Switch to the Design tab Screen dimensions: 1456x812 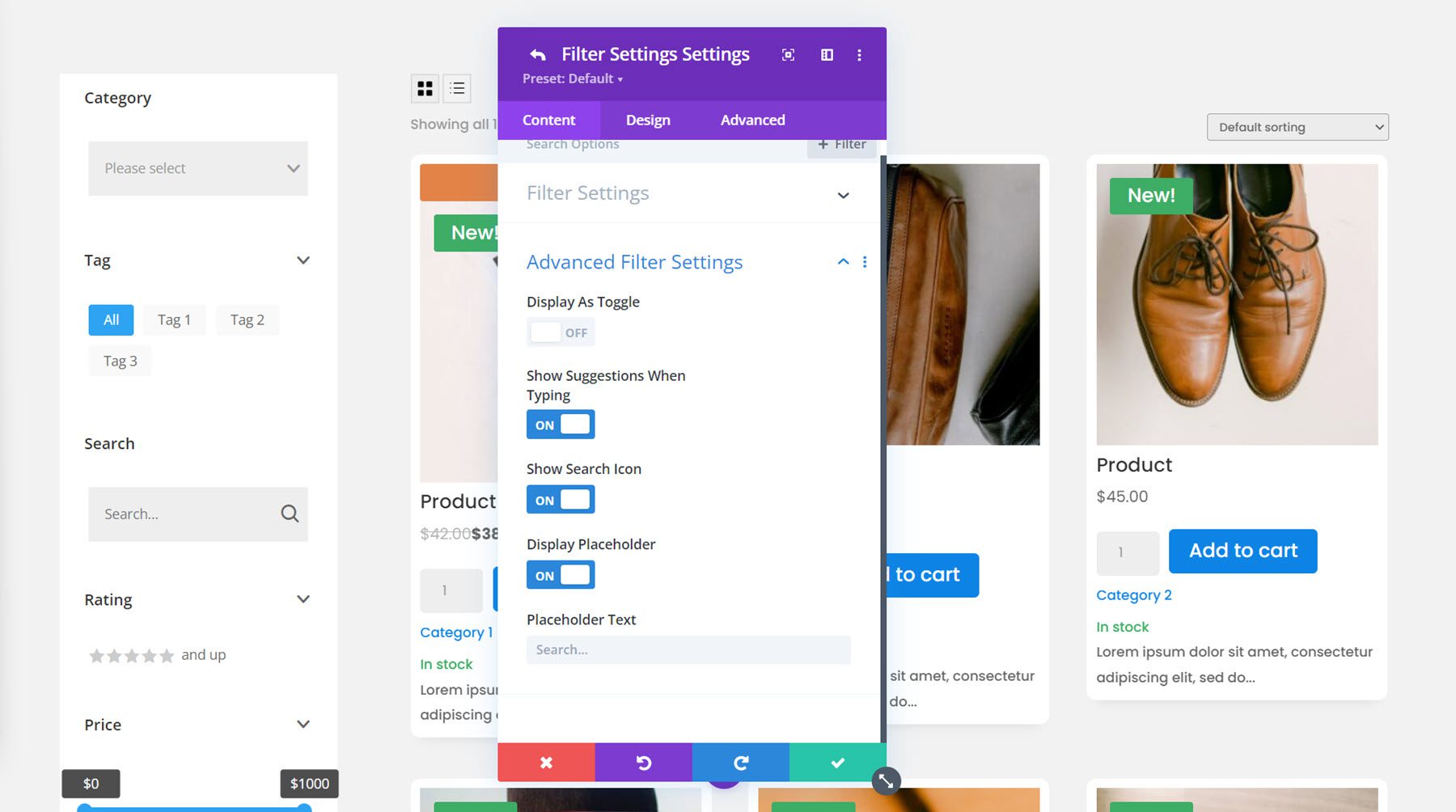click(646, 120)
